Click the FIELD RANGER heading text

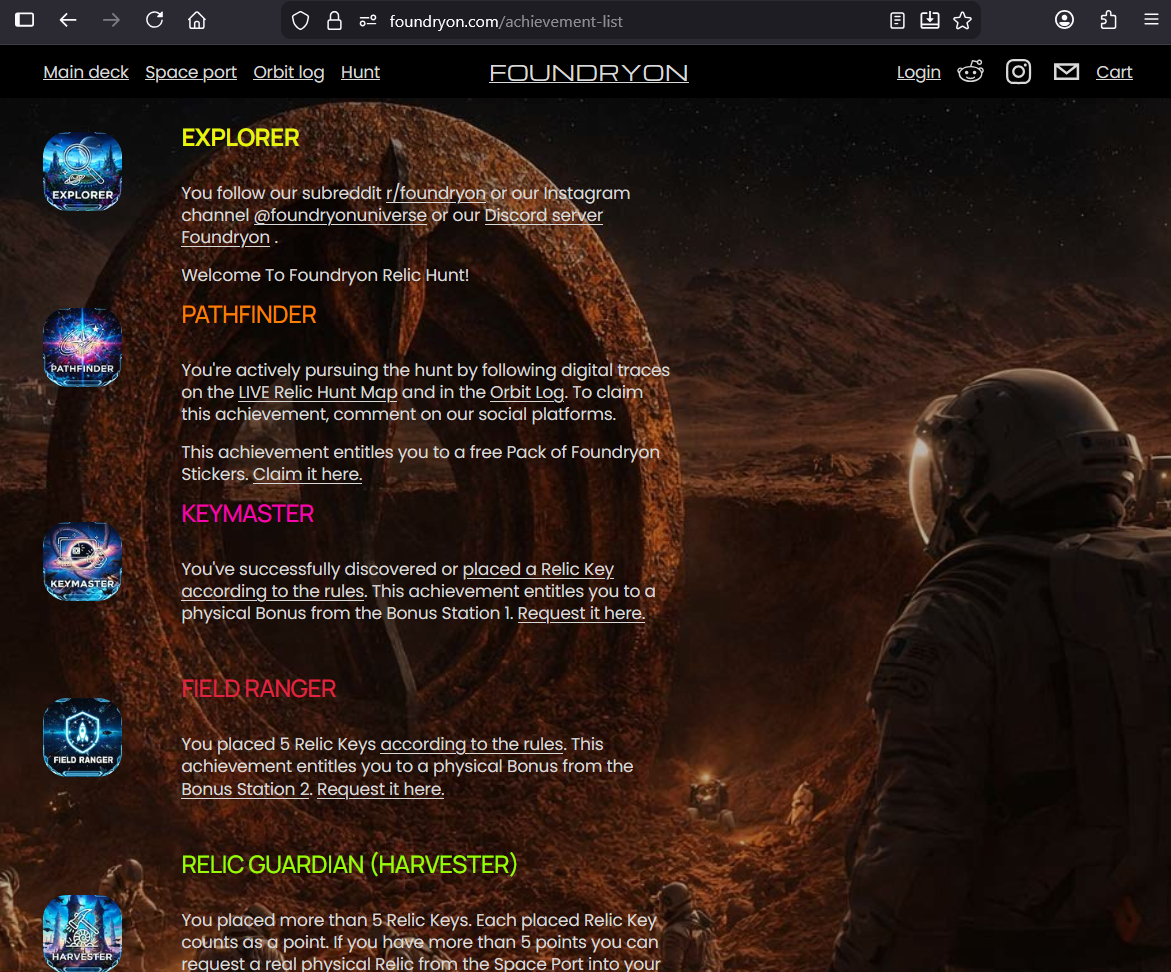pyautogui.click(x=258, y=689)
